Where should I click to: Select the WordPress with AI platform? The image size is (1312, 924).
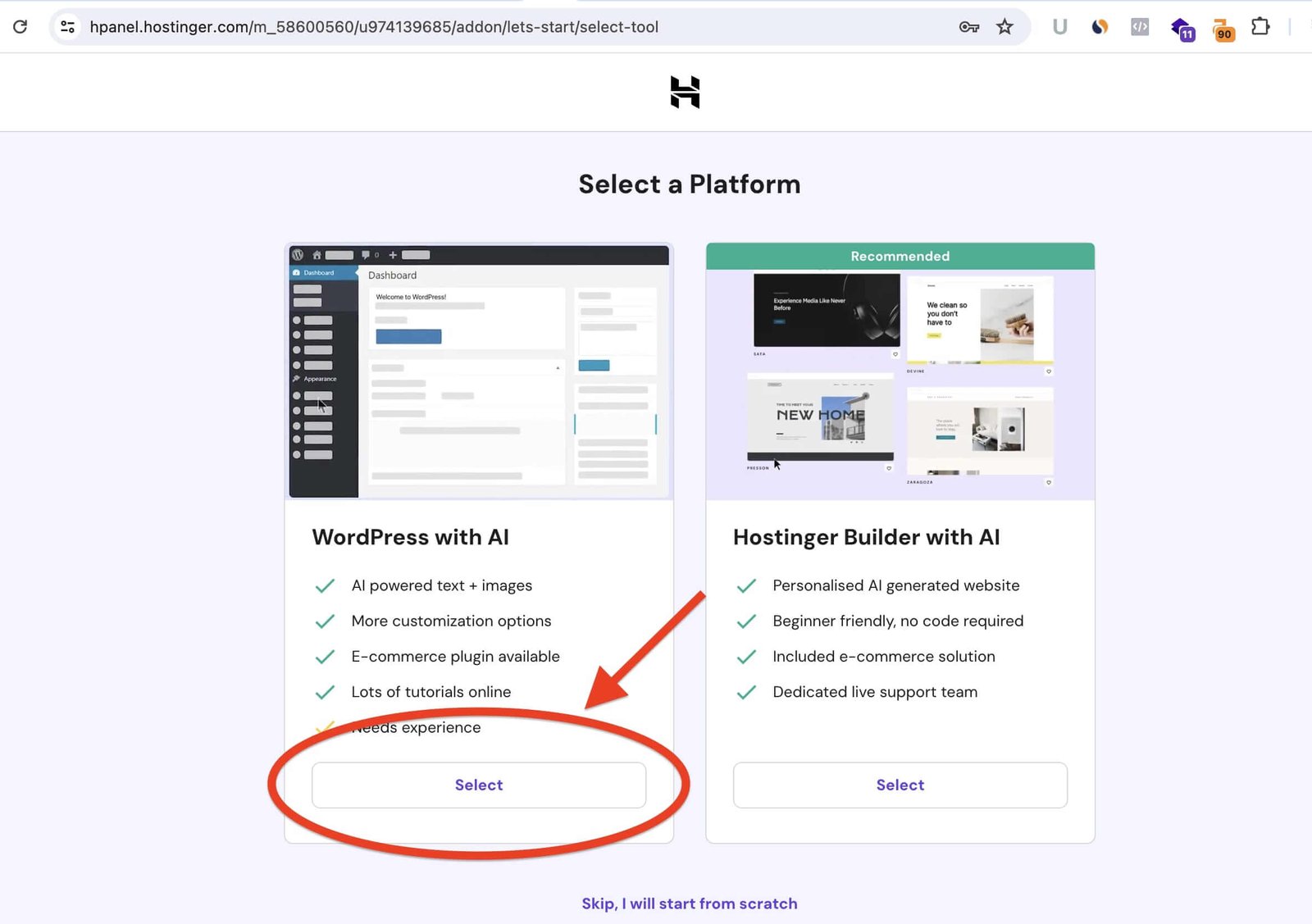[479, 785]
